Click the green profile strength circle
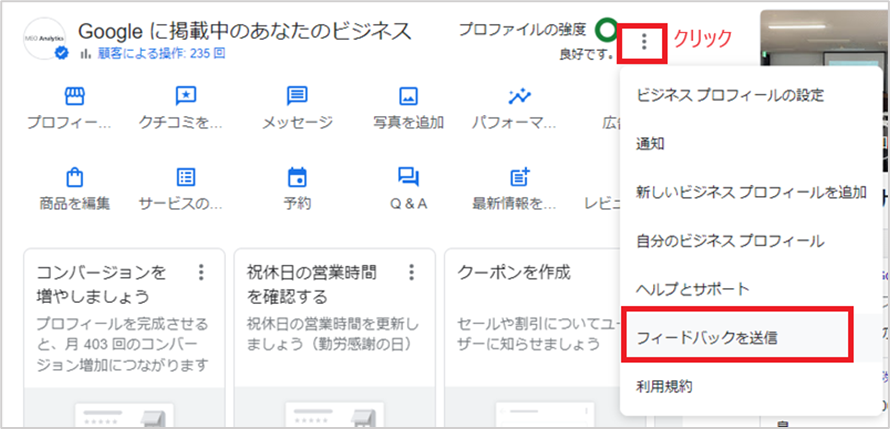The width and height of the screenshot is (890, 429). [607, 30]
